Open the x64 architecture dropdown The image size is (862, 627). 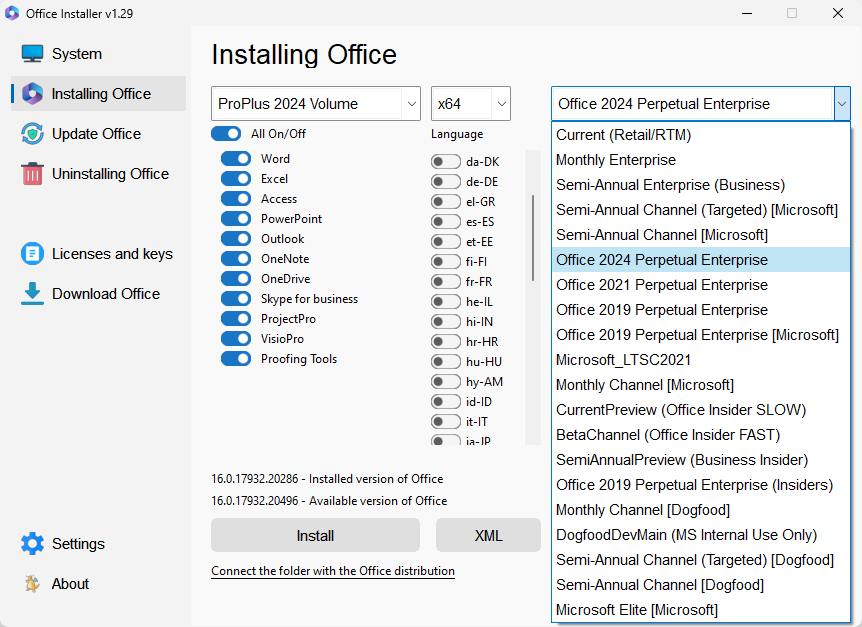click(x=471, y=103)
